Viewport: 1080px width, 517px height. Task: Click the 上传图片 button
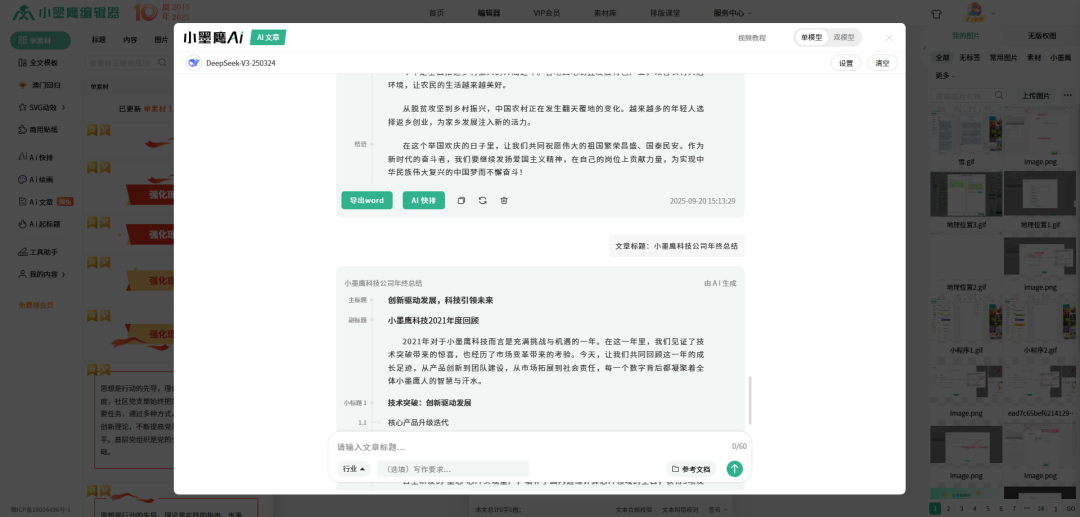click(x=1036, y=96)
